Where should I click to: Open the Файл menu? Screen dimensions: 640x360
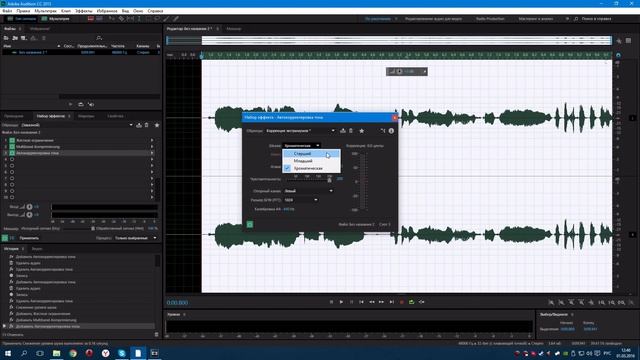(x=7, y=11)
